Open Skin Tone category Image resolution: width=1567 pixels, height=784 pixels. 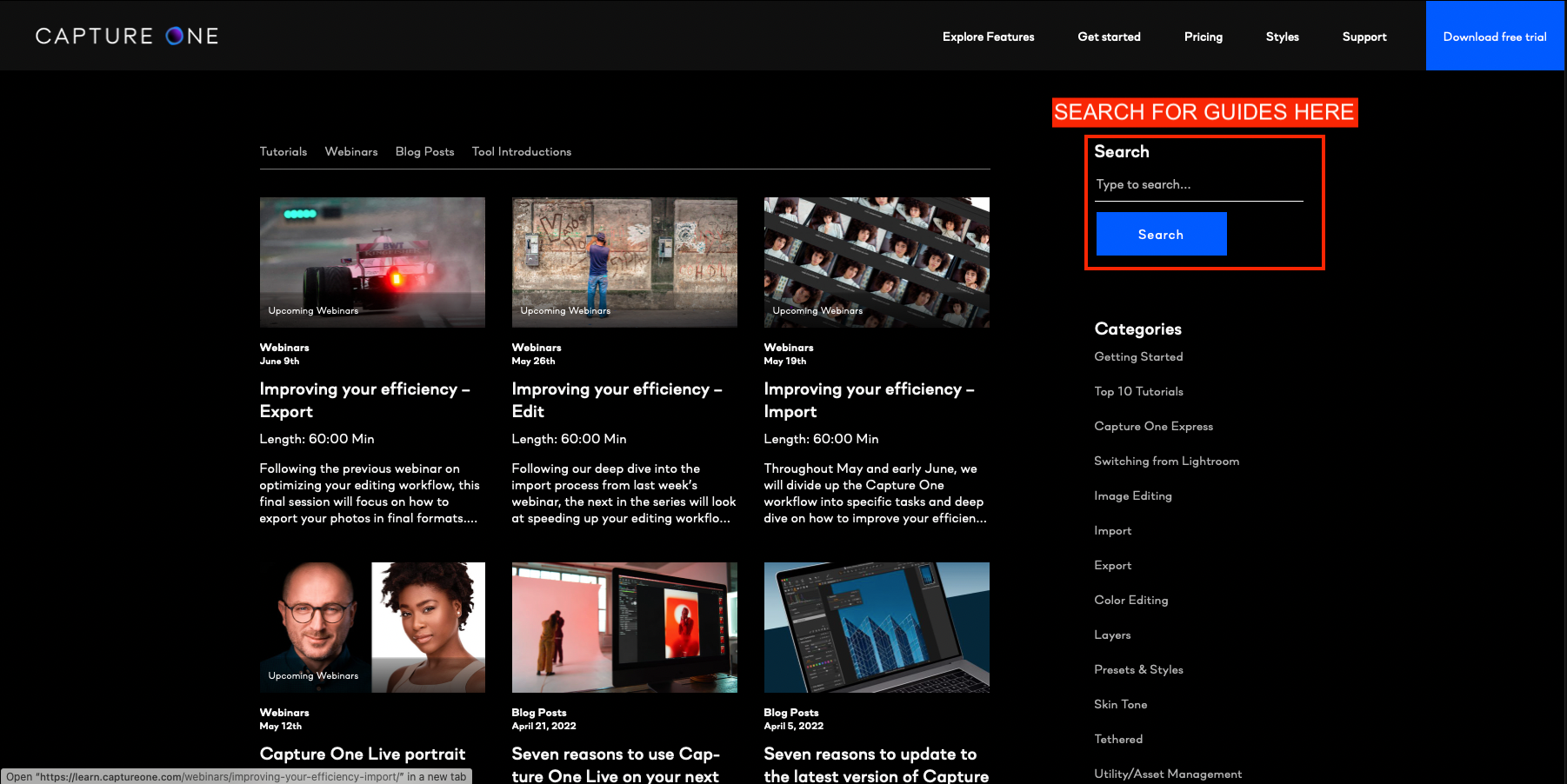tap(1120, 704)
